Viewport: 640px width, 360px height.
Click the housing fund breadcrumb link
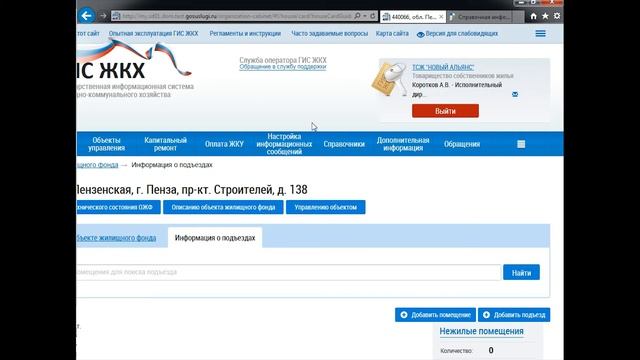point(97,165)
